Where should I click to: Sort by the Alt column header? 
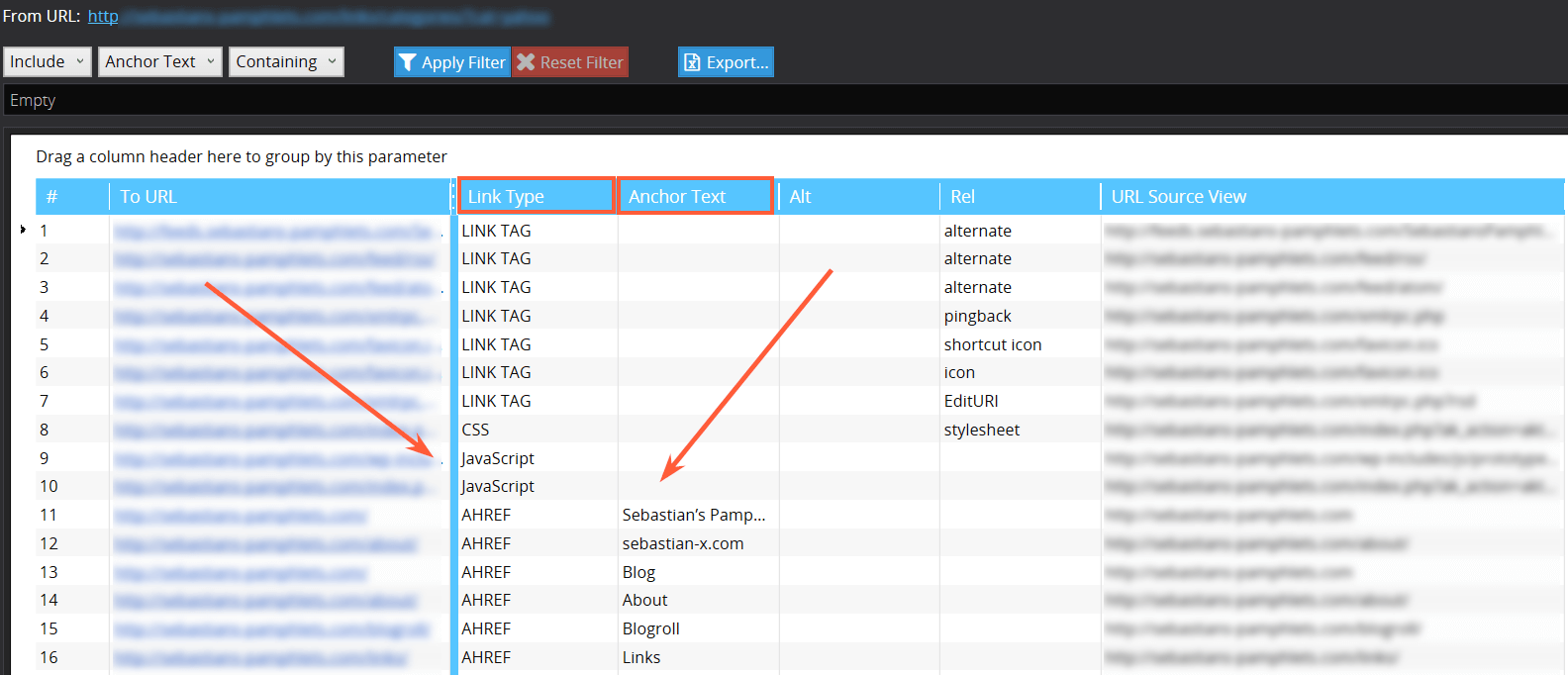[x=858, y=196]
